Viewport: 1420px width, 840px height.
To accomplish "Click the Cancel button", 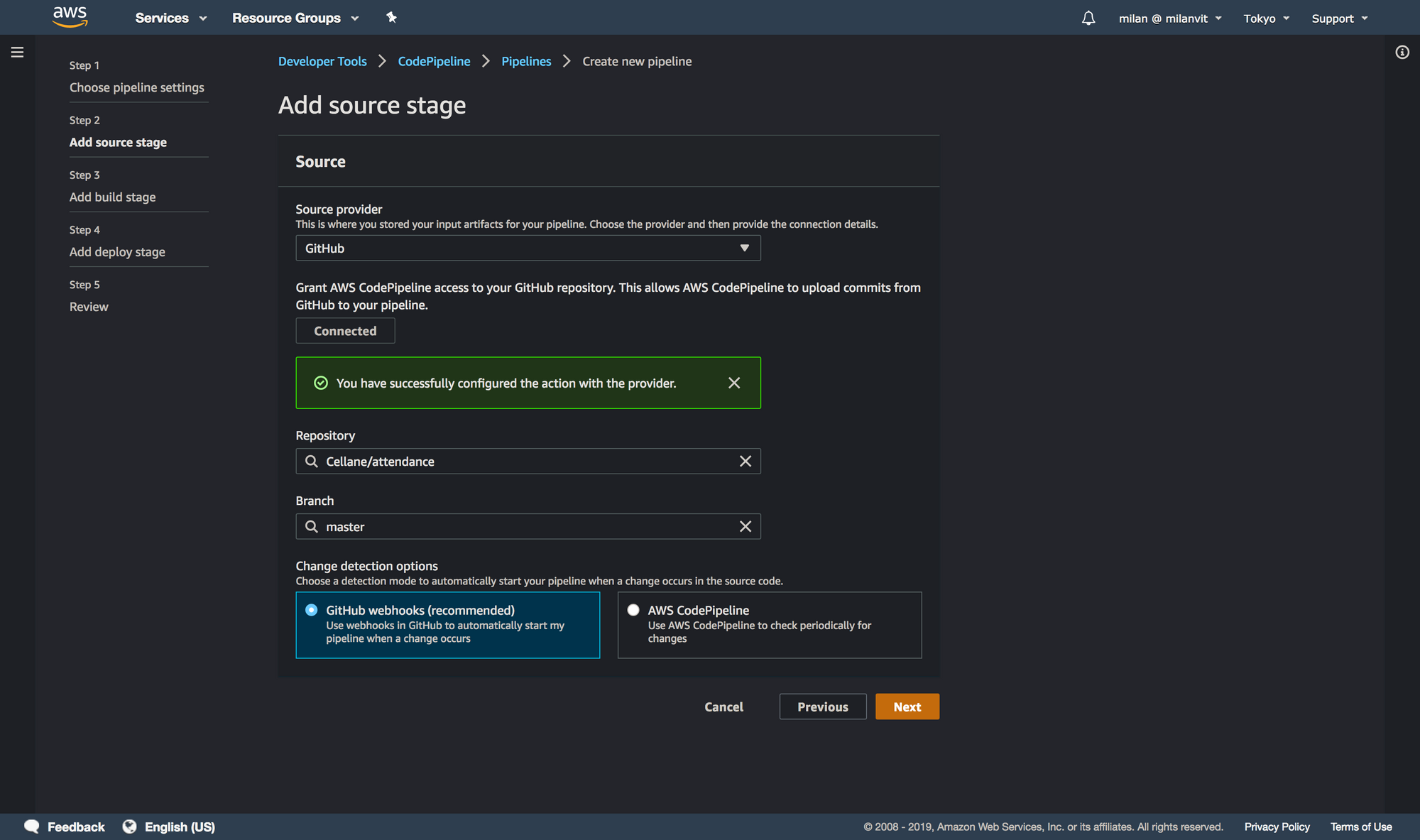I will click(723, 707).
